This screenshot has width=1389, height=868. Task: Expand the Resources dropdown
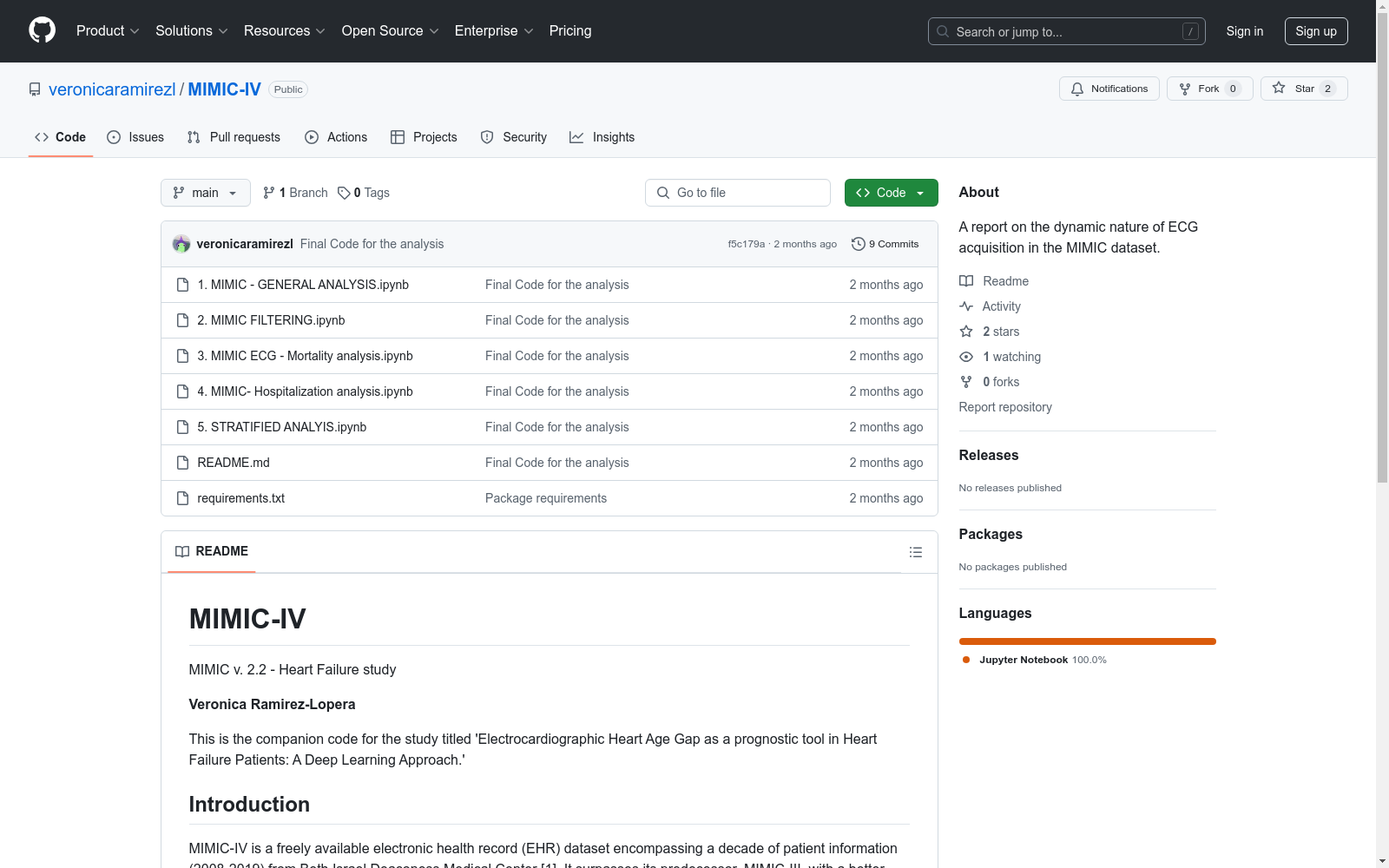coord(285,30)
